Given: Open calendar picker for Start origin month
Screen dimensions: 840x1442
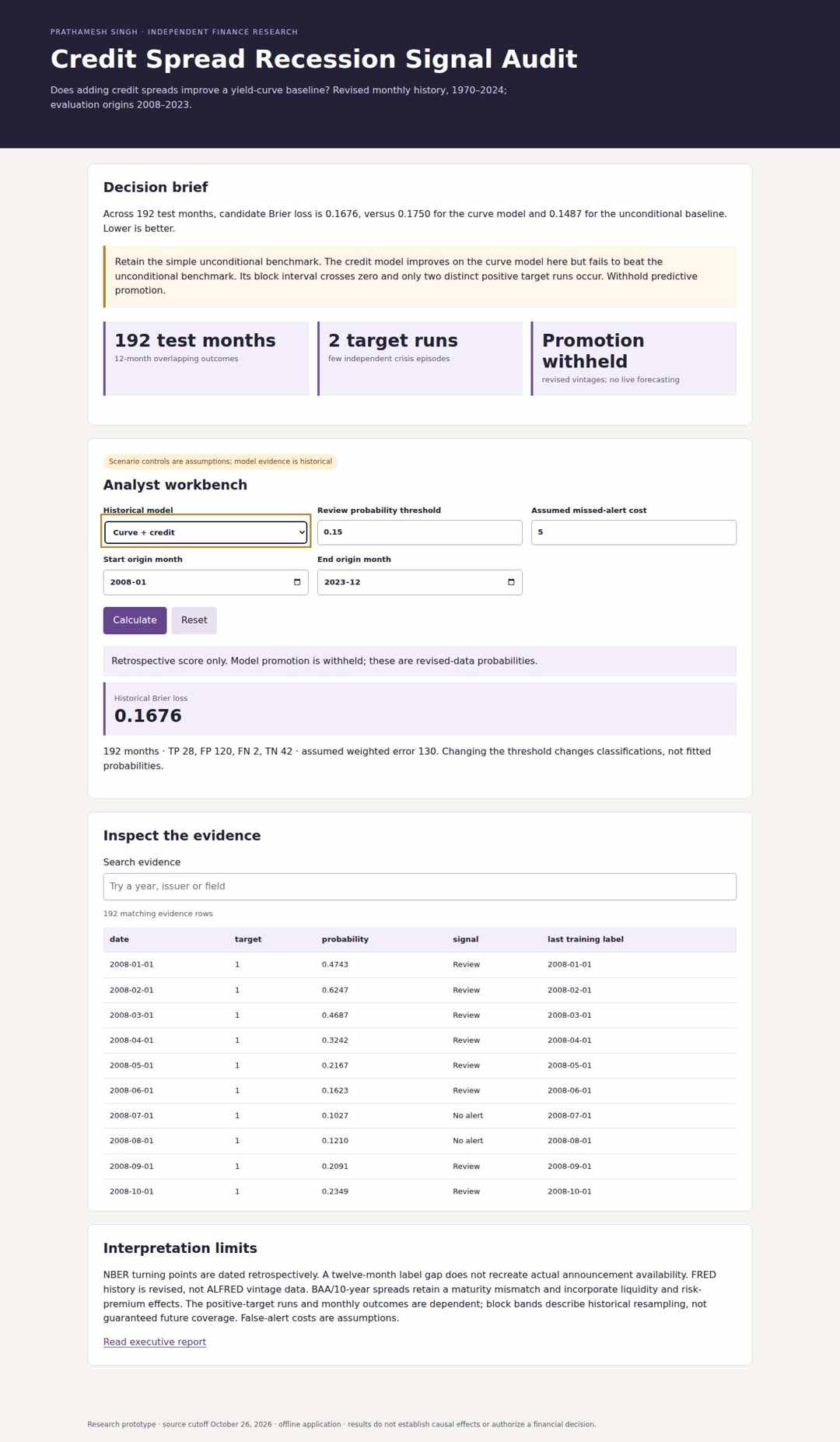Looking at the screenshot, I should tap(297, 582).
